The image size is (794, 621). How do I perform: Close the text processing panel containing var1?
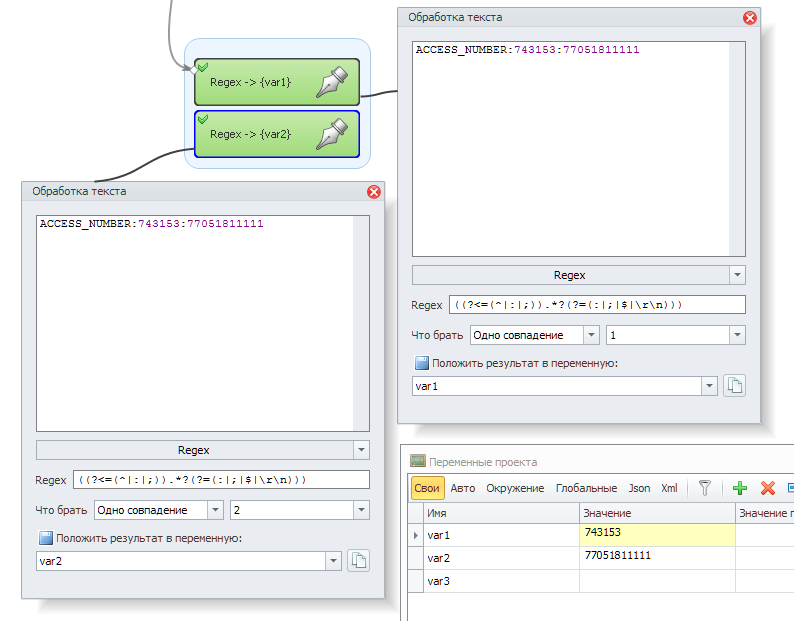pyautogui.click(x=749, y=18)
